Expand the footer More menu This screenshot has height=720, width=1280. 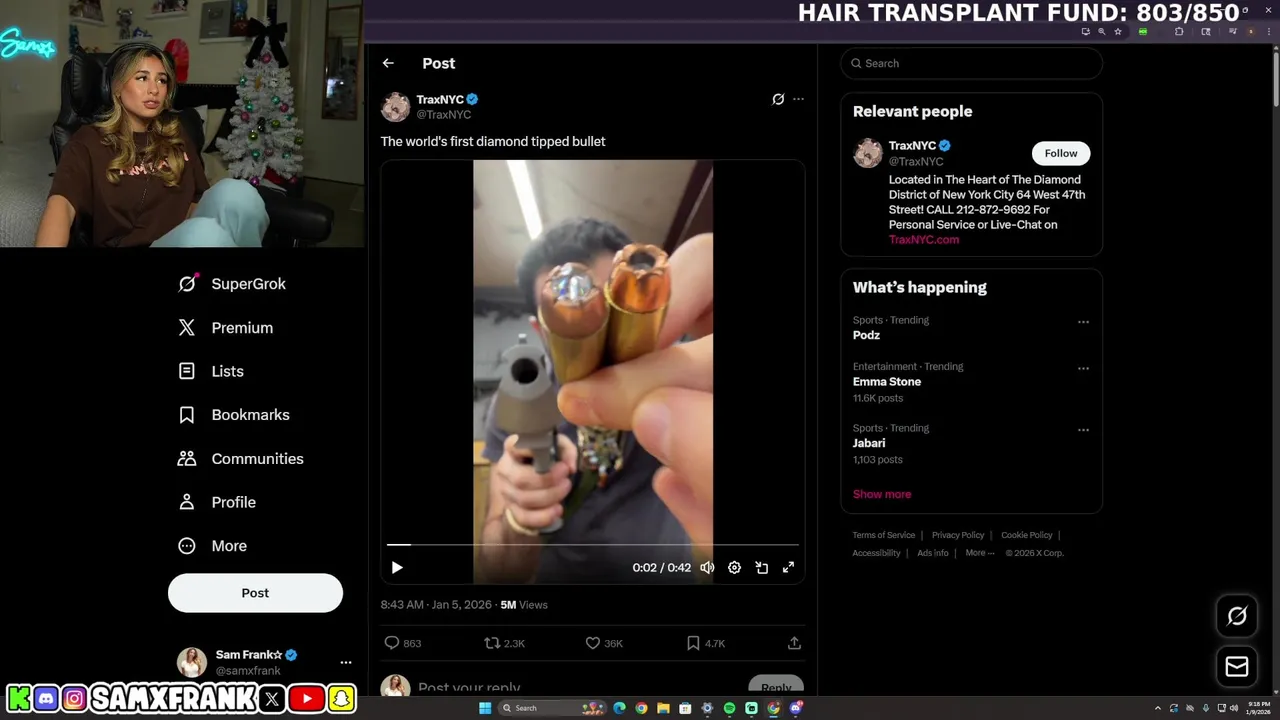coord(980,553)
